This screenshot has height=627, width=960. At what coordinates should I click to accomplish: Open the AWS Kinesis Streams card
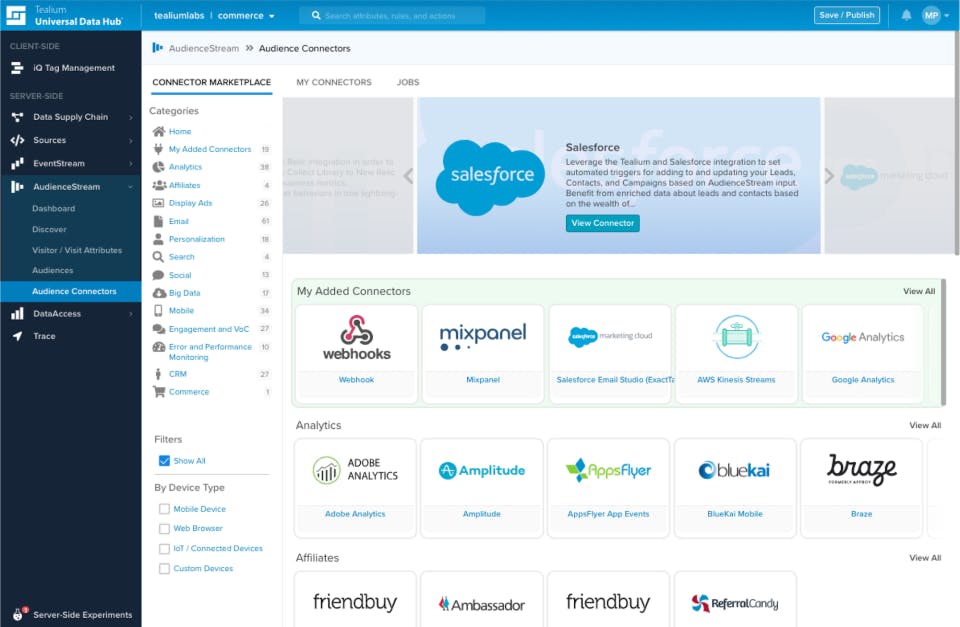[736, 354]
